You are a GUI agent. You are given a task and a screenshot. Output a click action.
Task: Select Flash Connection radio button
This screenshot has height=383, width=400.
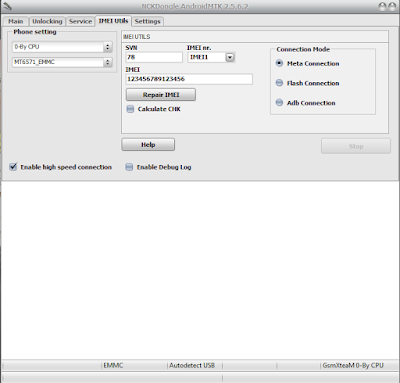[x=279, y=83]
